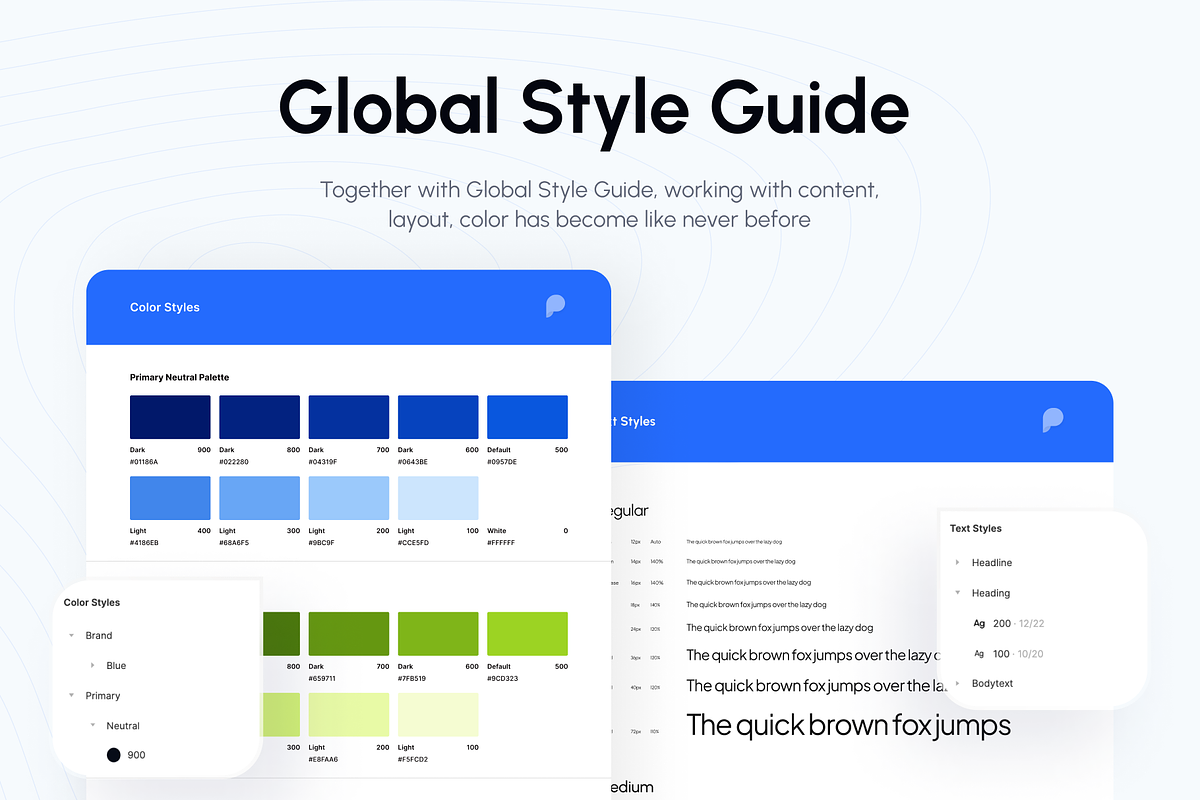Collapse the Heading group arrow in Text Styles
This screenshot has height=800, width=1200.
point(957,593)
